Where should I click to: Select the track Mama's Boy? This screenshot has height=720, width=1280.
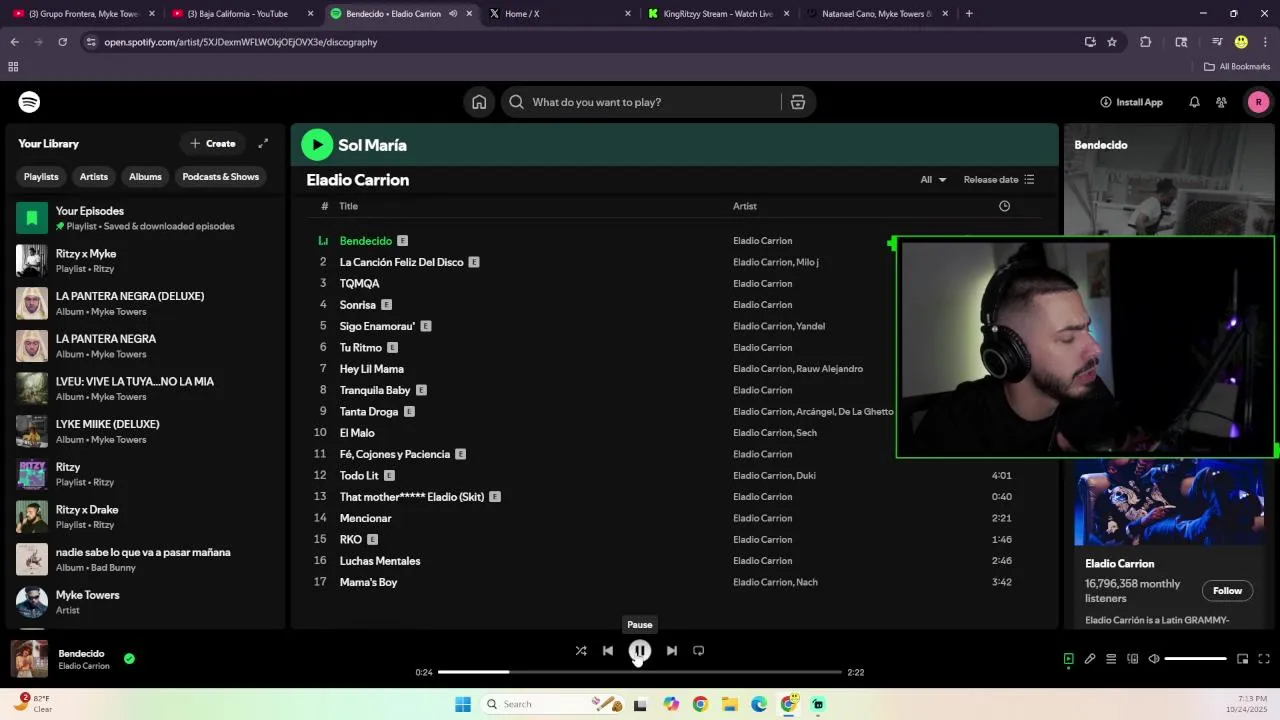[x=368, y=582]
